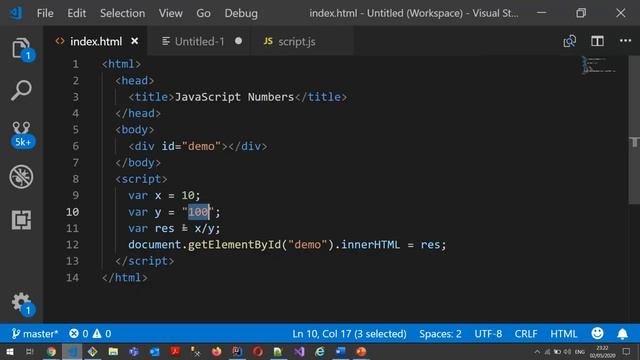Click the 'getElementById' text on line 12
The image size is (640, 360).
[234, 244]
